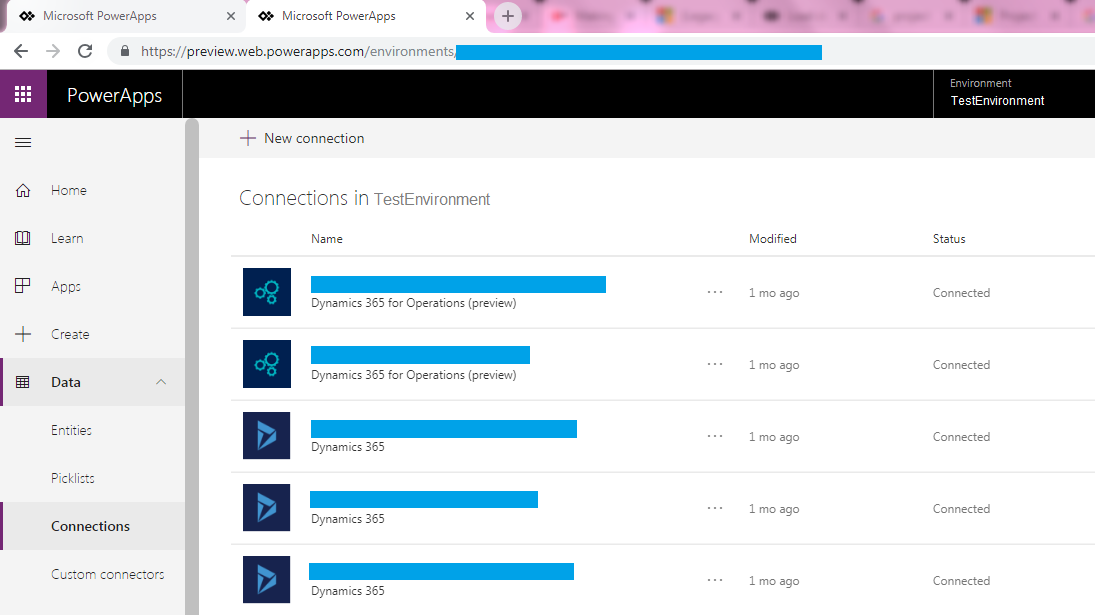This screenshot has width=1095, height=615.
Task: Click second redacted Operations connection name
Action: coord(420,355)
